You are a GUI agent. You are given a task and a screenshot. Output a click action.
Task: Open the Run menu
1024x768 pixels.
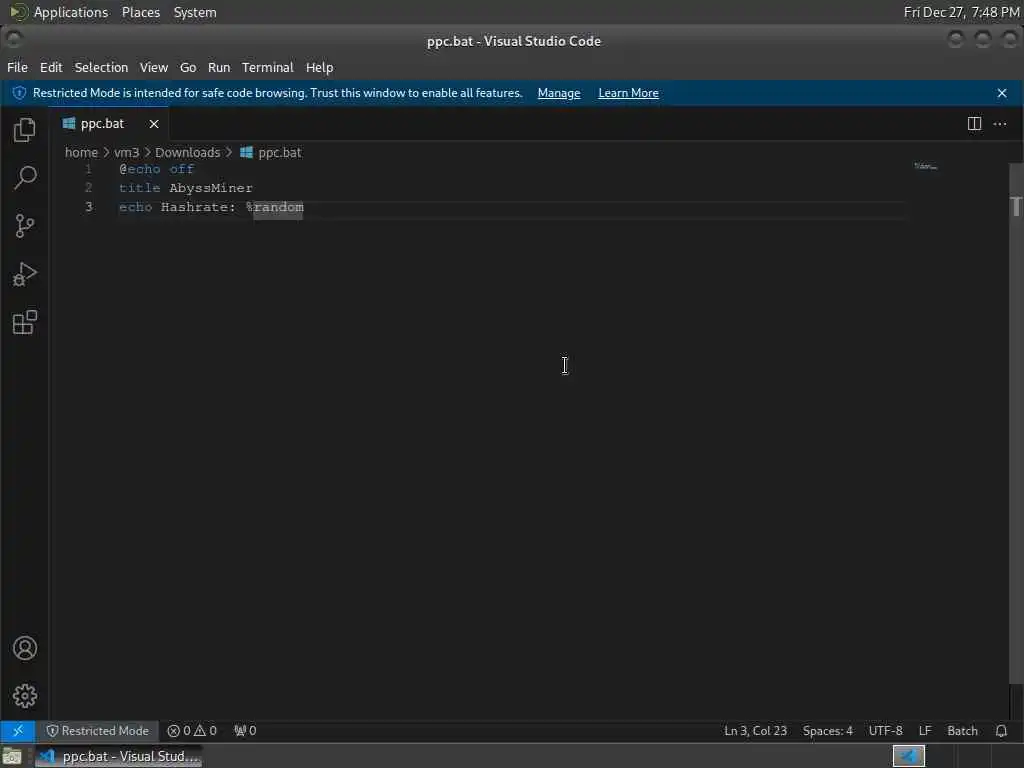219,67
